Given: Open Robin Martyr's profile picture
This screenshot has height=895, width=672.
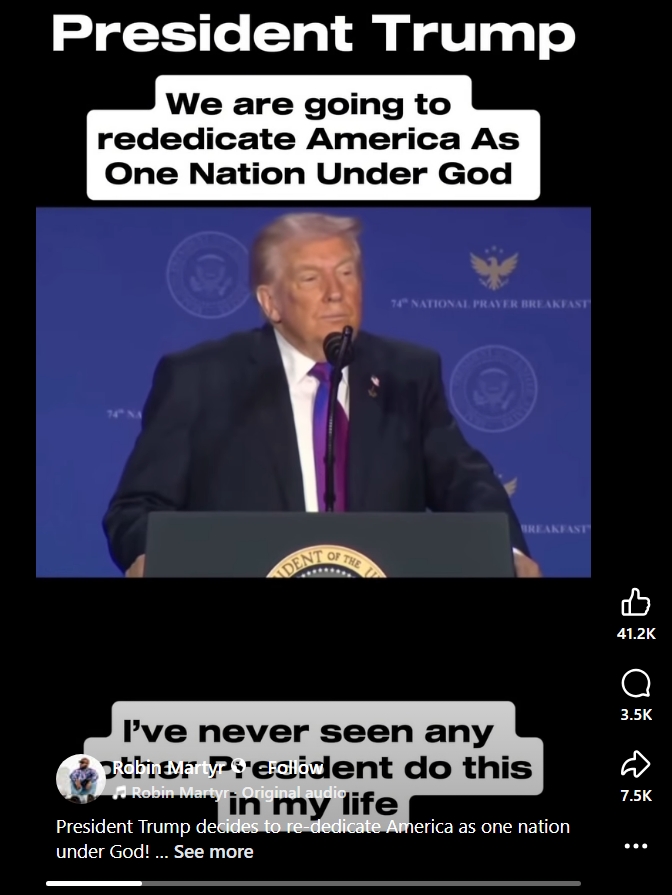Looking at the screenshot, I should pyautogui.click(x=81, y=779).
